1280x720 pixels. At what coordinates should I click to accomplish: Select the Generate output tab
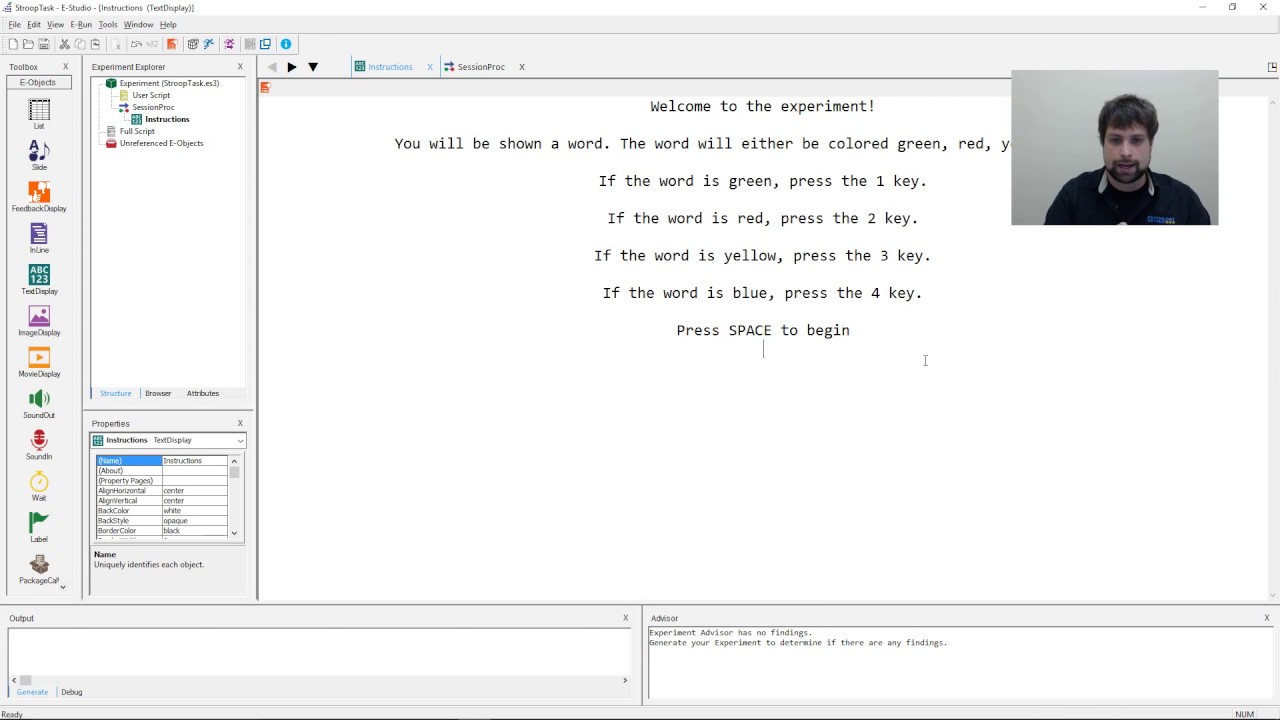click(32, 692)
